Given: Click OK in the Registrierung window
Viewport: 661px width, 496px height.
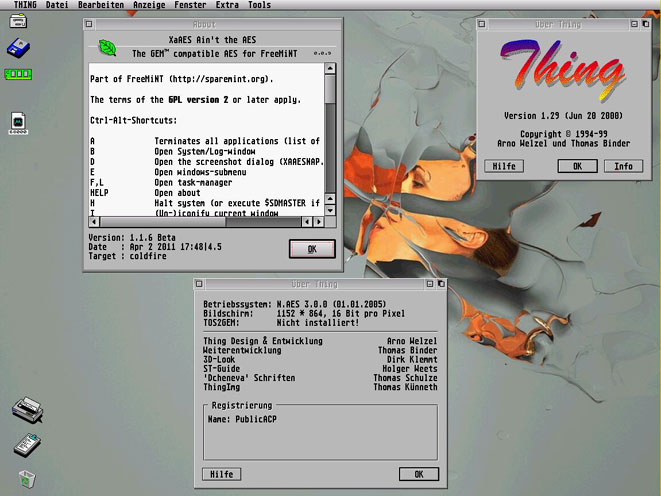Looking at the screenshot, I should click(419, 474).
